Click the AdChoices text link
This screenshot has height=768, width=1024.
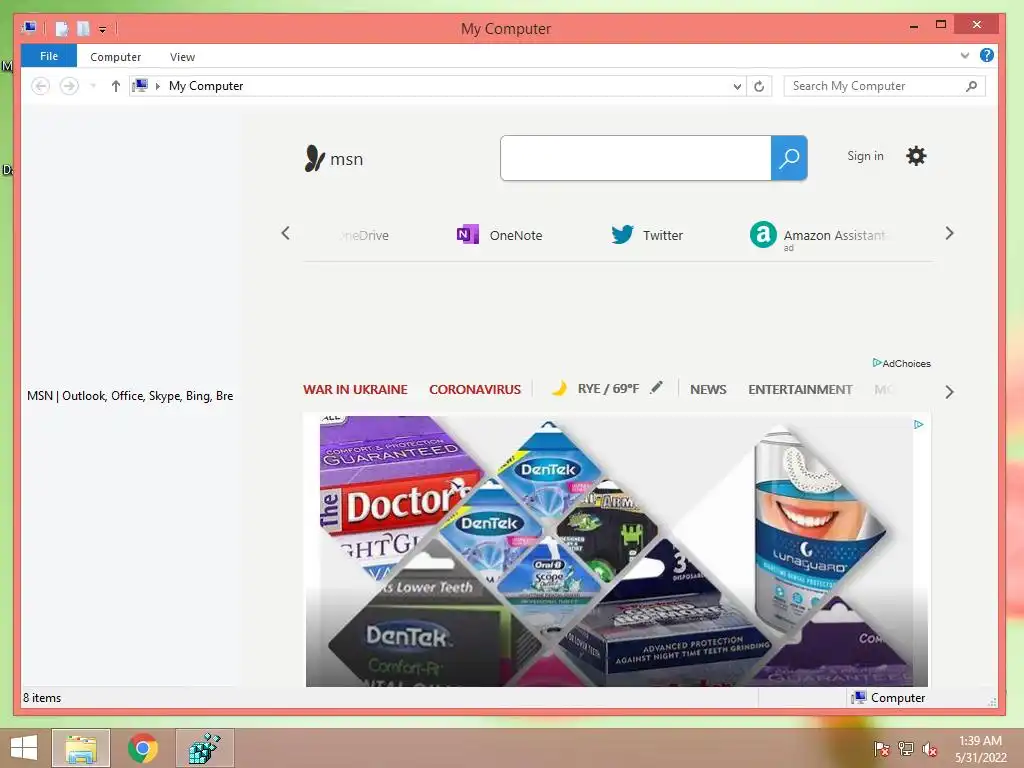point(906,363)
